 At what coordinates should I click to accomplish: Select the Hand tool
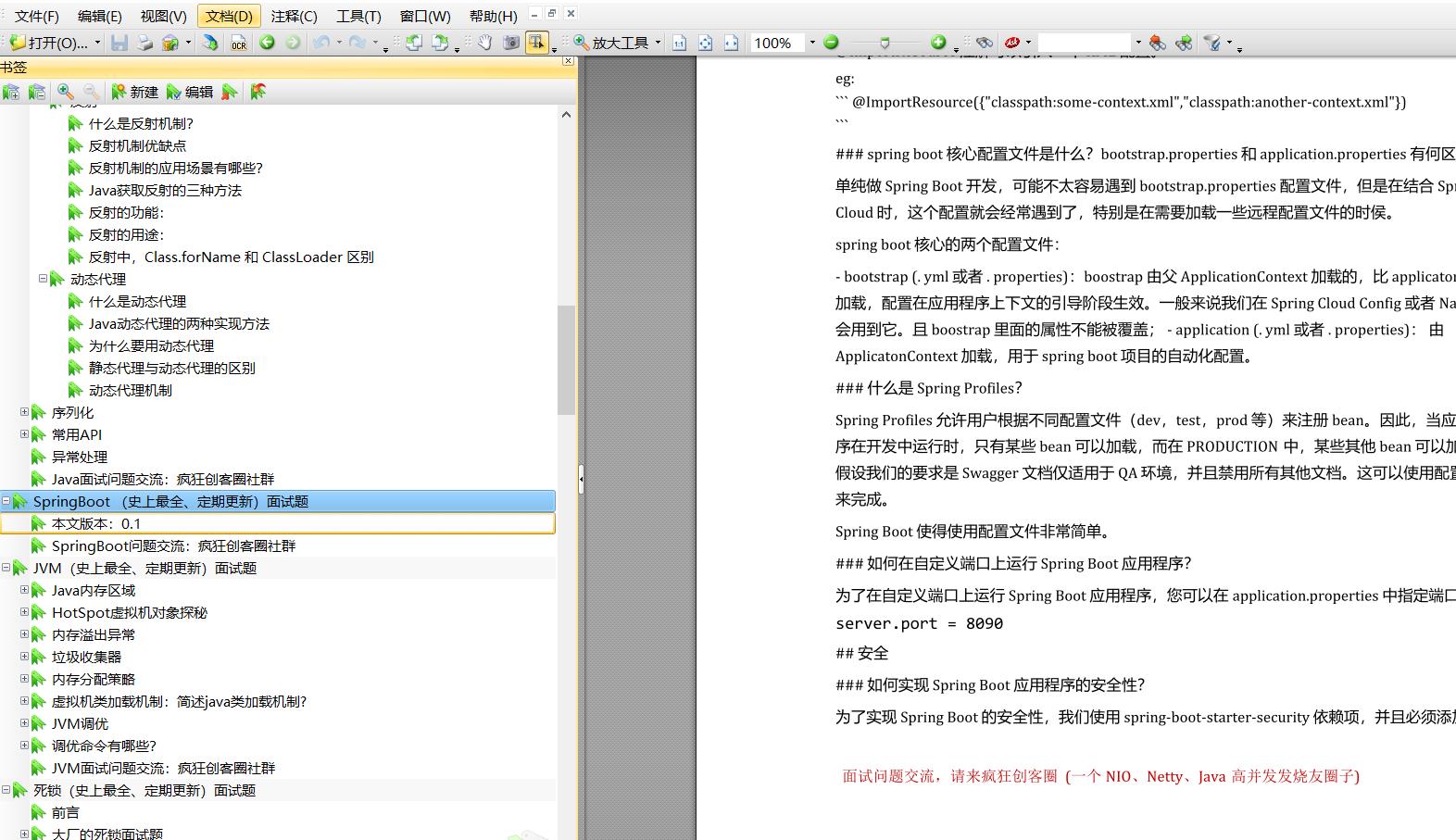click(484, 43)
